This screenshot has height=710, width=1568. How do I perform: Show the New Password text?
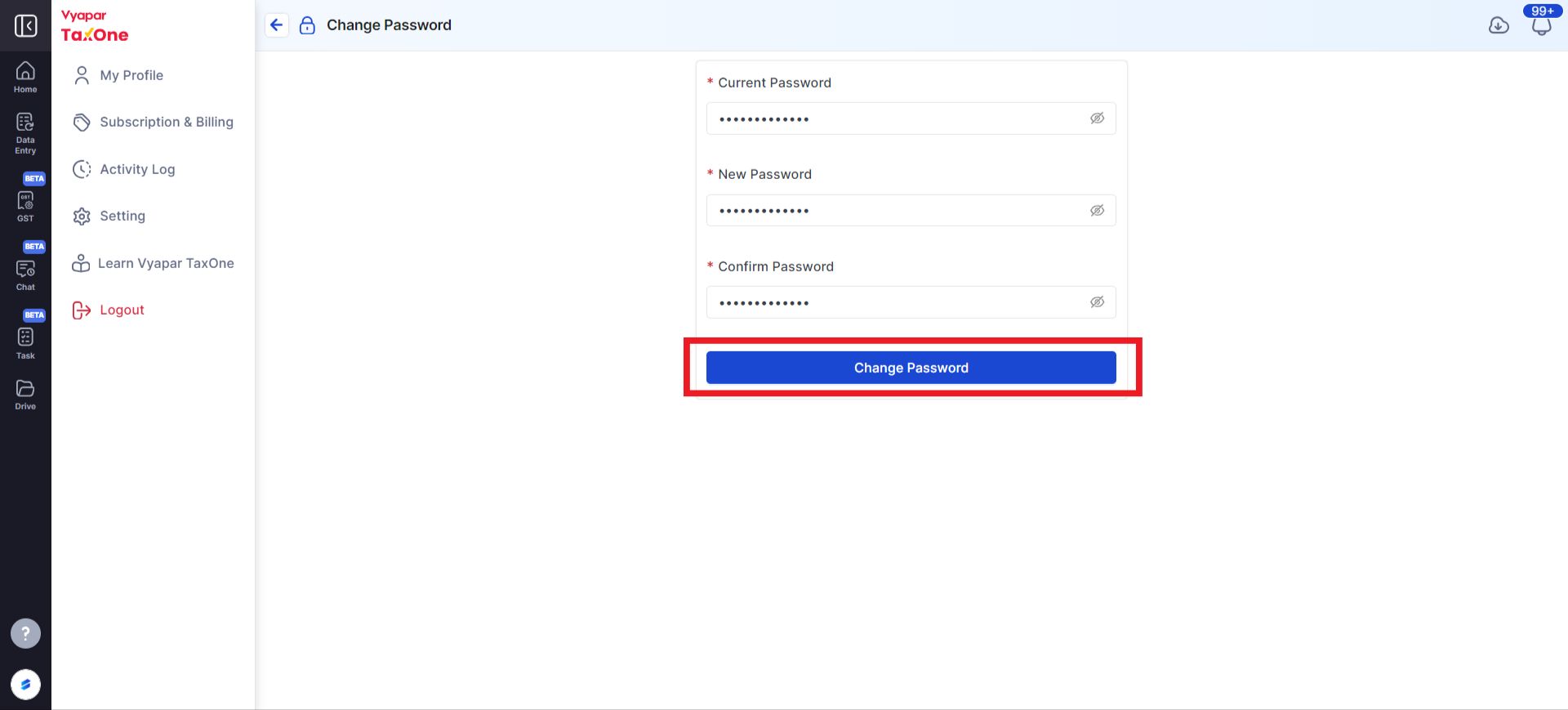coord(1097,211)
